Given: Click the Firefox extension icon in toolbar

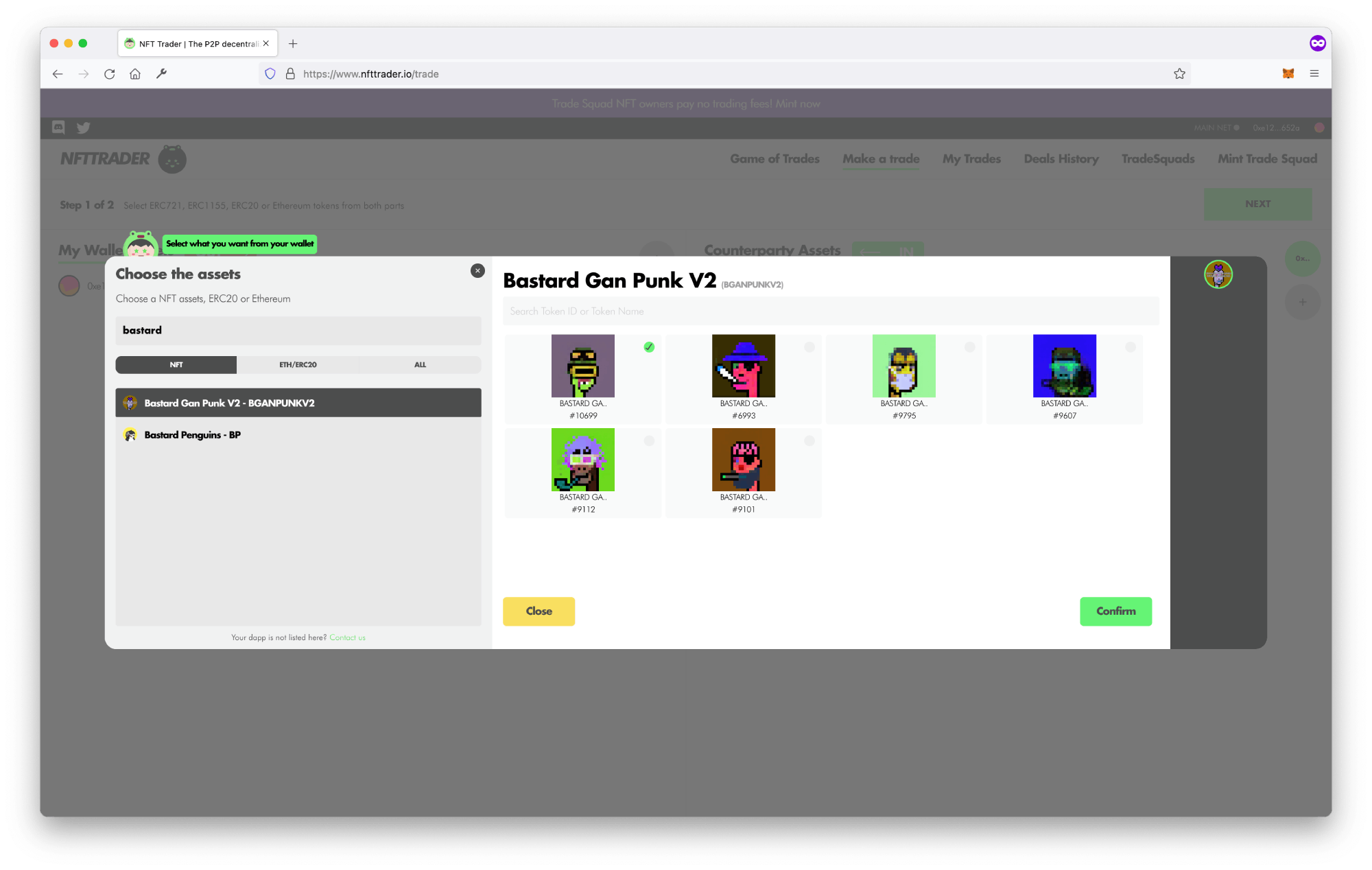Looking at the screenshot, I should click(x=1288, y=73).
